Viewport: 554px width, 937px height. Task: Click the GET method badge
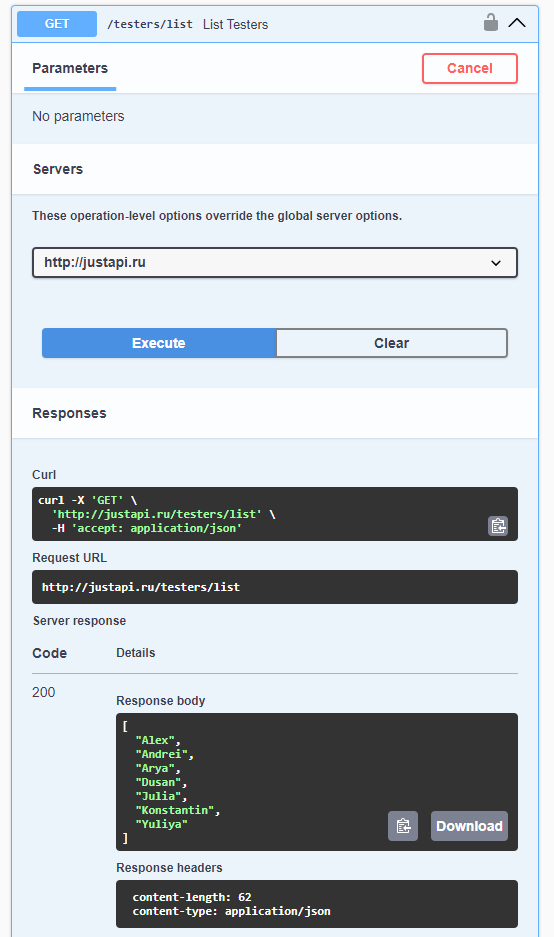point(57,24)
